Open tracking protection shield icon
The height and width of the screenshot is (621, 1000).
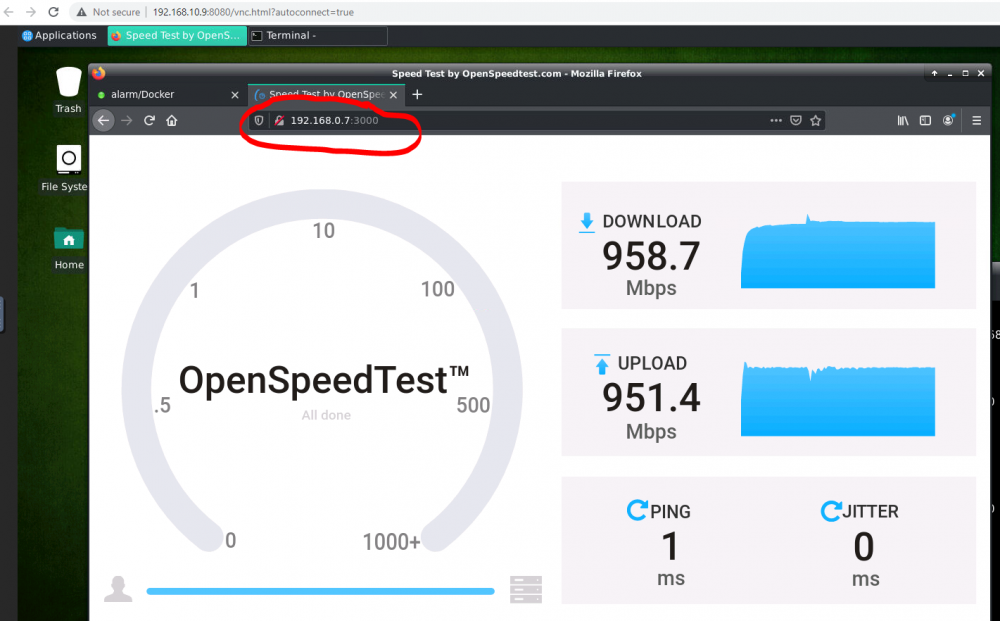click(259, 121)
